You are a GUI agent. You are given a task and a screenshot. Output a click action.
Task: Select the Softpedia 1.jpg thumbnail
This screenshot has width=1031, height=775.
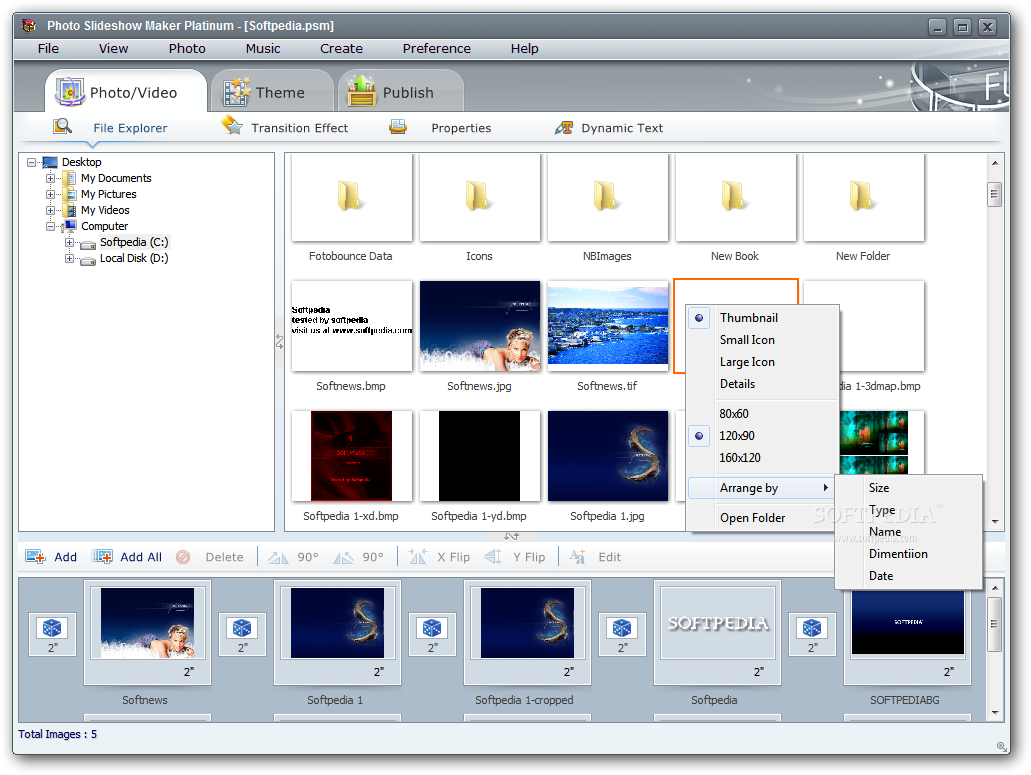pyautogui.click(x=607, y=456)
